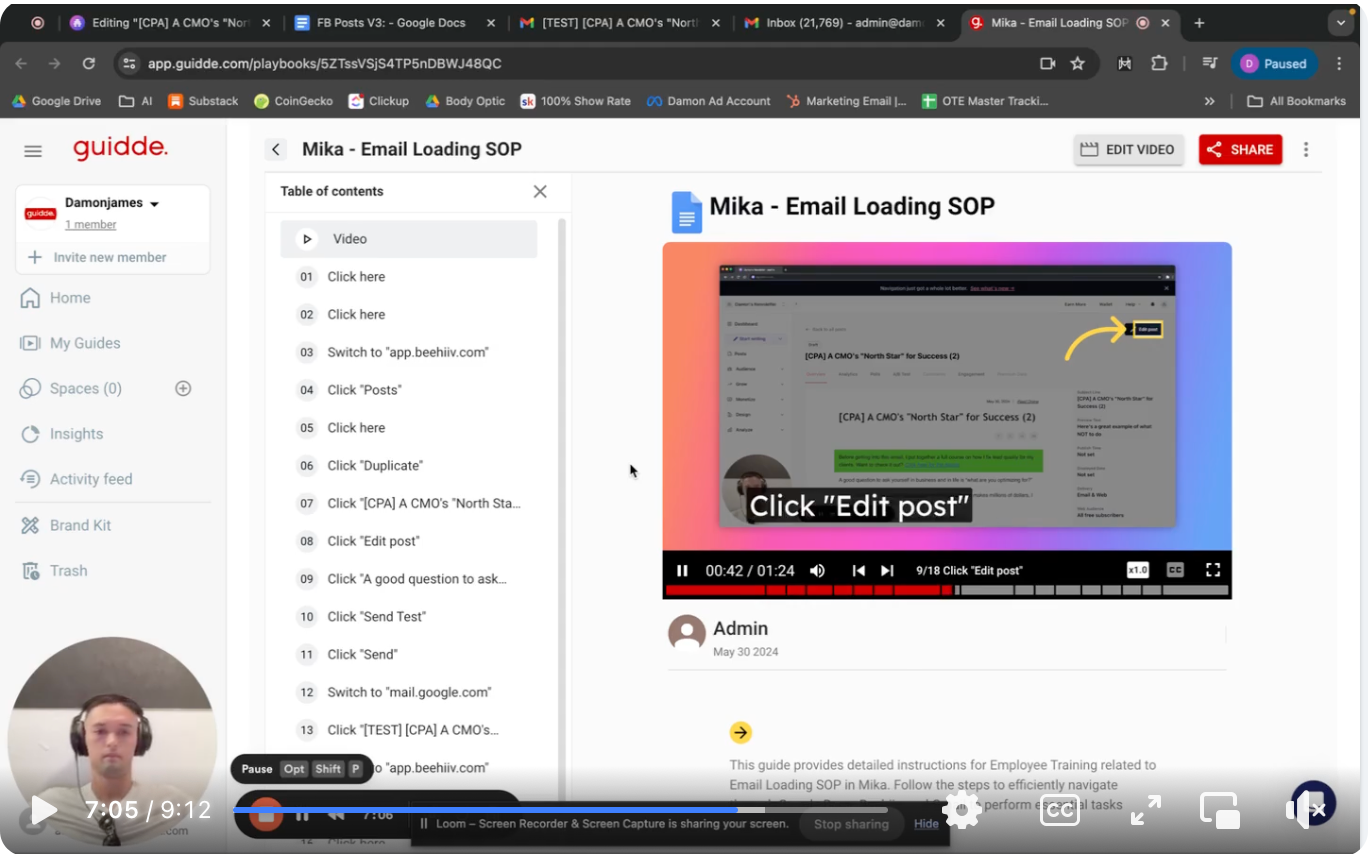Select step 09 Click "A good question to ask"
This screenshot has width=1368, height=856.
(408, 579)
